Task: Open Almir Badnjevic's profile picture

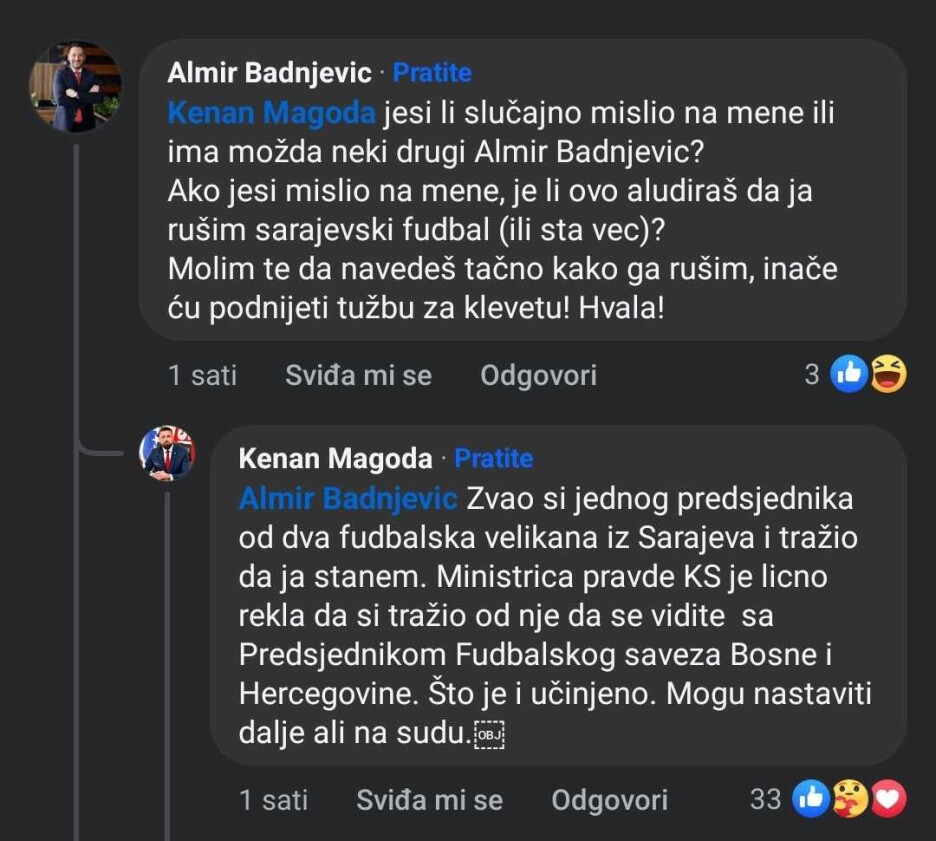Action: [x=75, y=88]
